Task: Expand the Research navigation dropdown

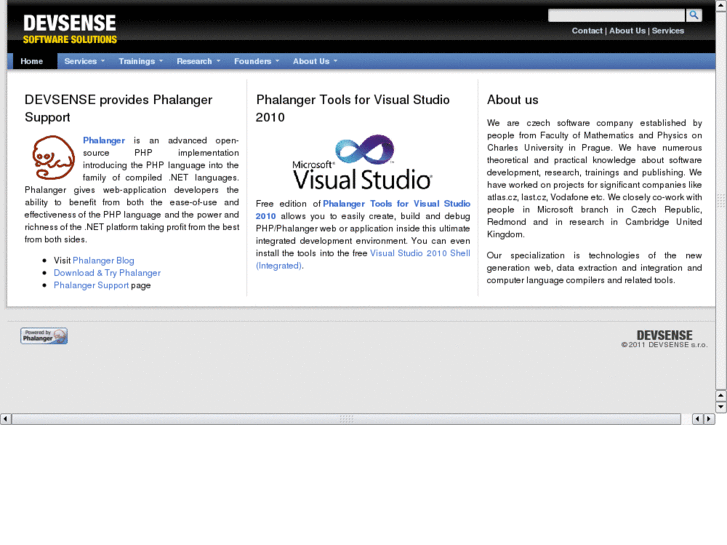Action: 198,61
